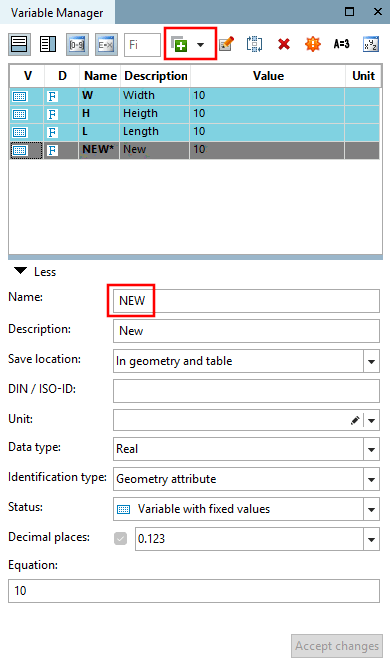Select the Variable Manager tab title
This screenshot has height=663, width=390.
[57, 13]
